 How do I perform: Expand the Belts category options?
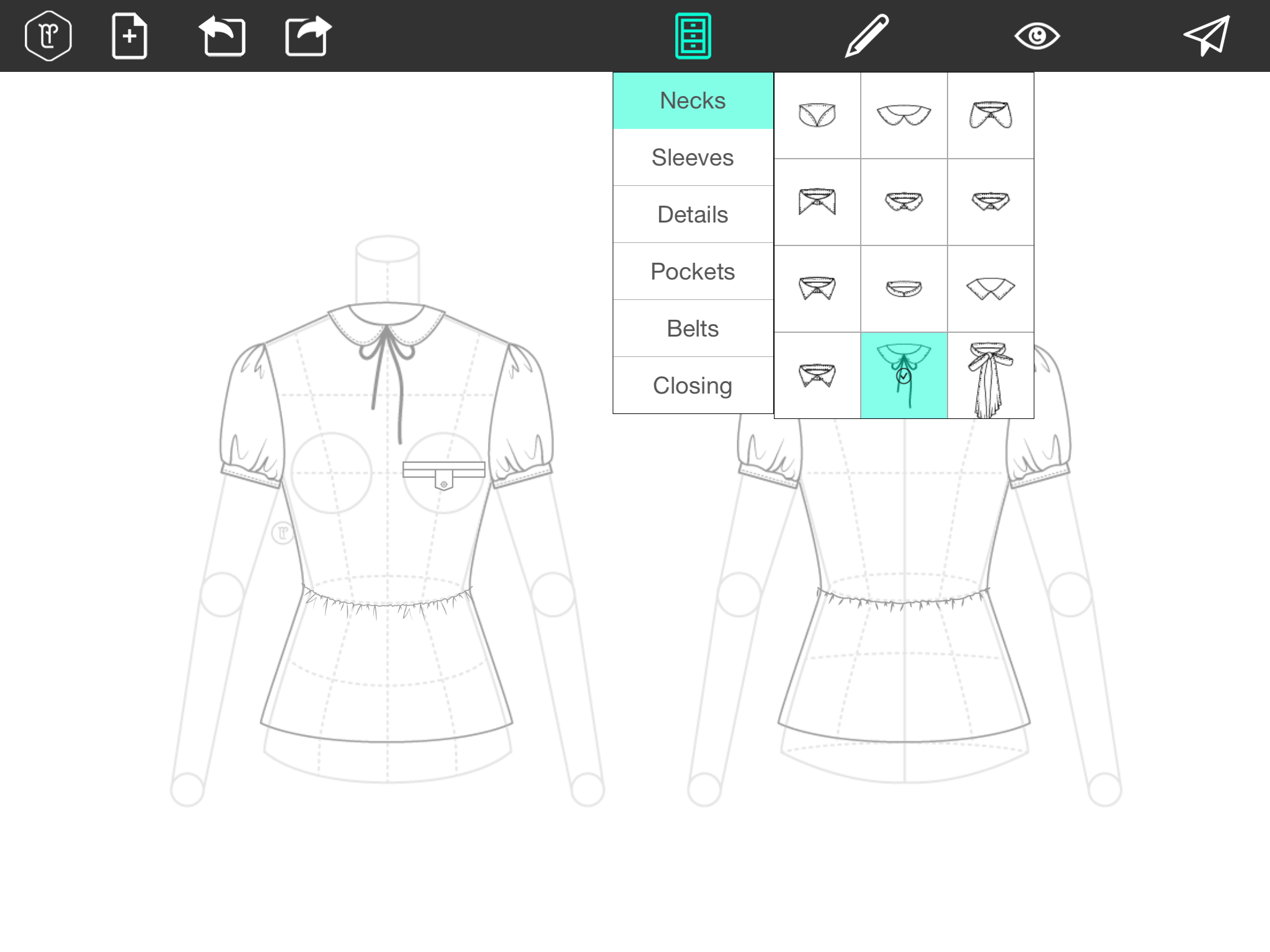pos(693,327)
